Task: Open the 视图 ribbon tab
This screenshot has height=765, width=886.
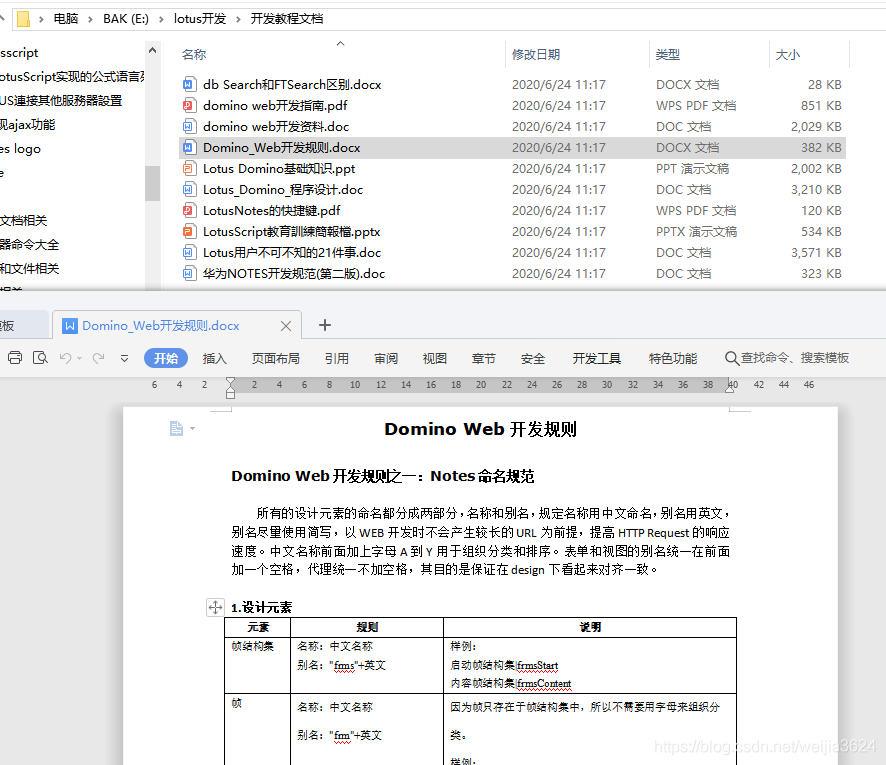Action: (x=435, y=358)
